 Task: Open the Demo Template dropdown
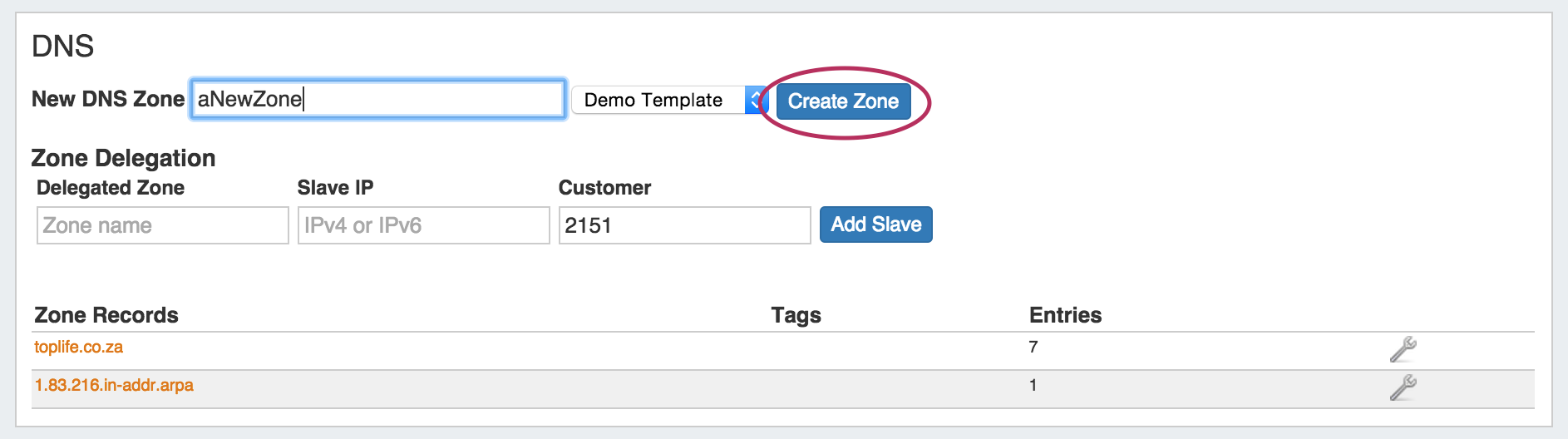pyautogui.click(x=668, y=101)
